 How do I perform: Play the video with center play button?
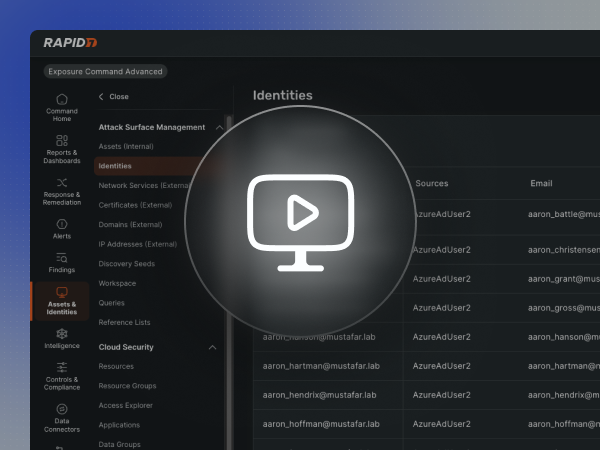(299, 213)
